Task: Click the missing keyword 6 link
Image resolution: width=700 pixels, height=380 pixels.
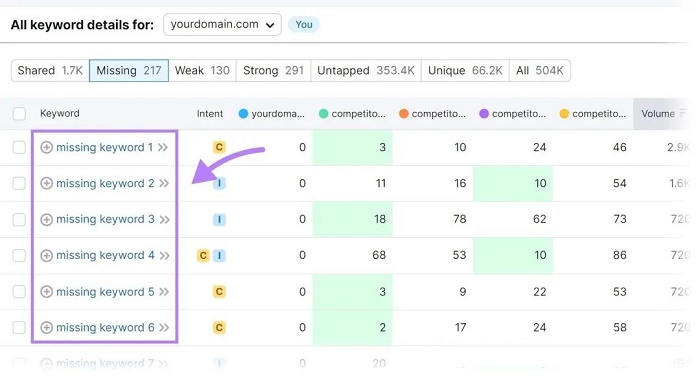Action: tap(105, 328)
